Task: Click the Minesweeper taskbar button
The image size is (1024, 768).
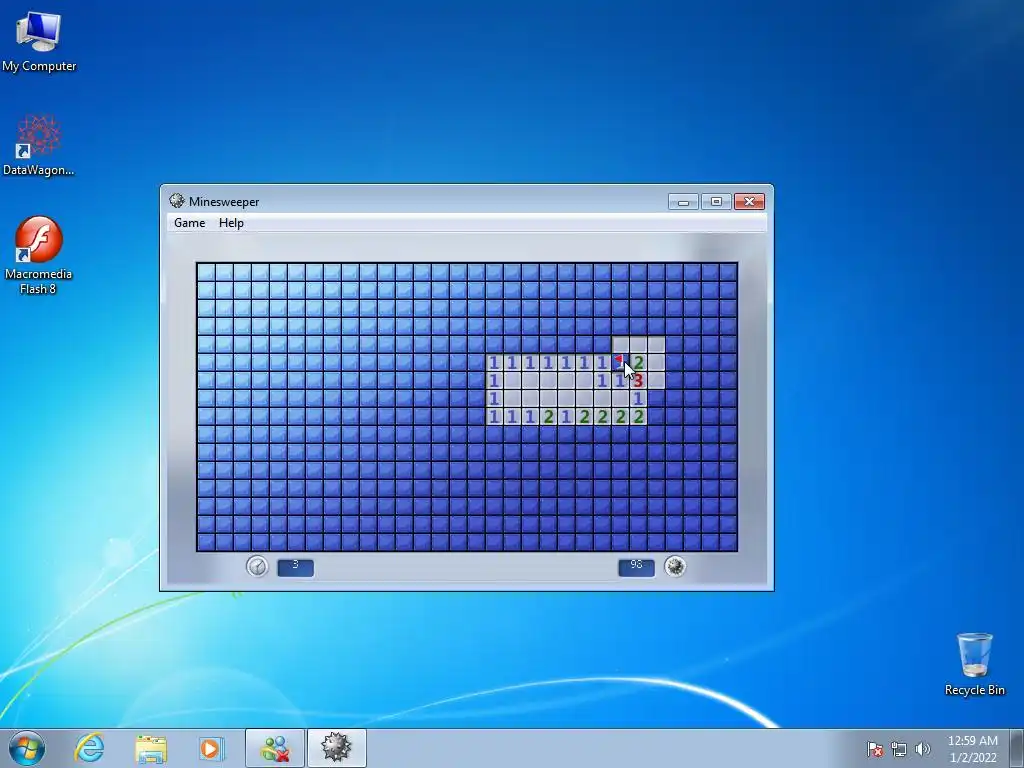Action: 337,748
